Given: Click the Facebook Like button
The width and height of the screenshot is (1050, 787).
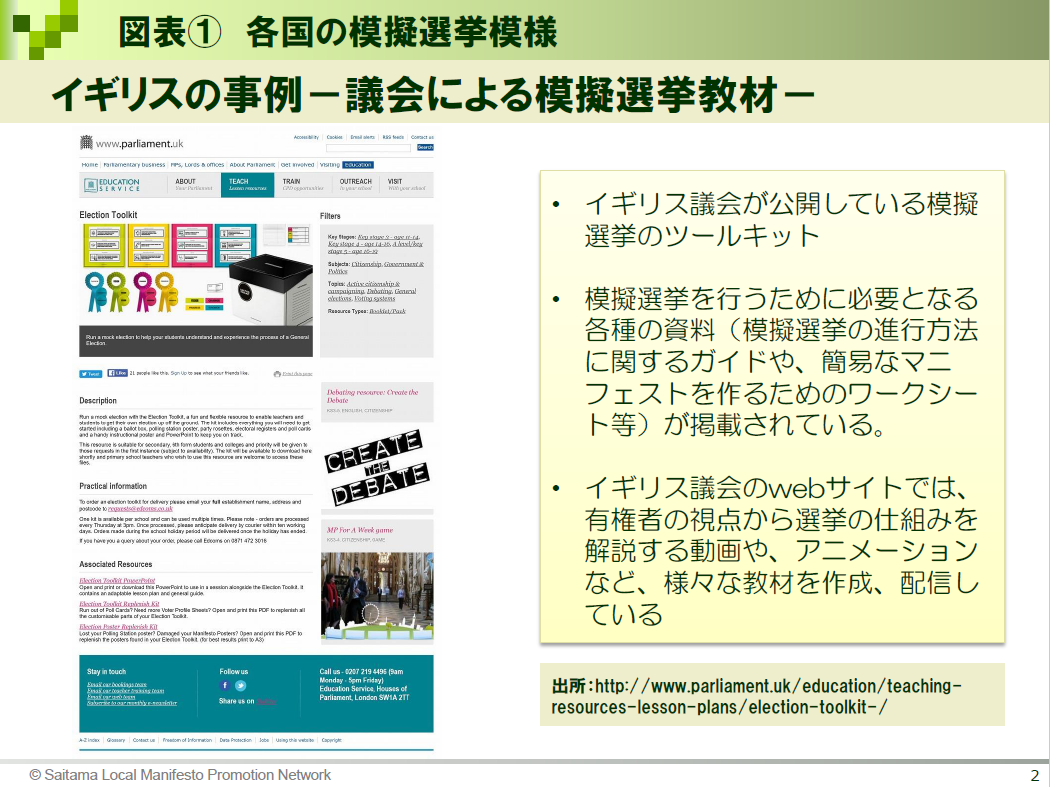Looking at the screenshot, I should point(118,373).
